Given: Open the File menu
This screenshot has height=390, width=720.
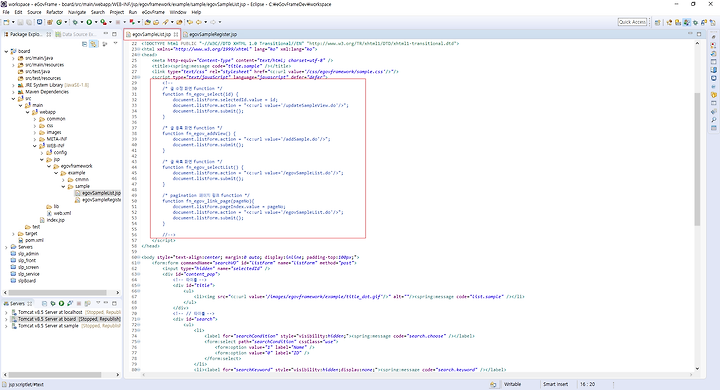Looking at the screenshot, I should pos(6,12).
